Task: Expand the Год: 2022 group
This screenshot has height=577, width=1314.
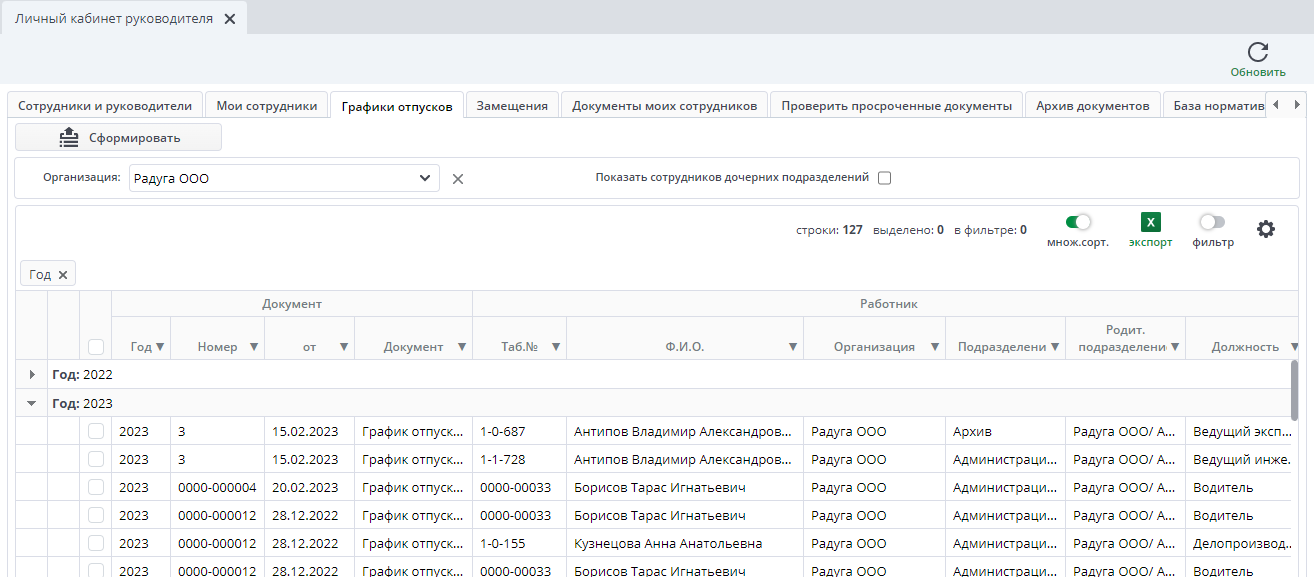Action: tap(31, 375)
